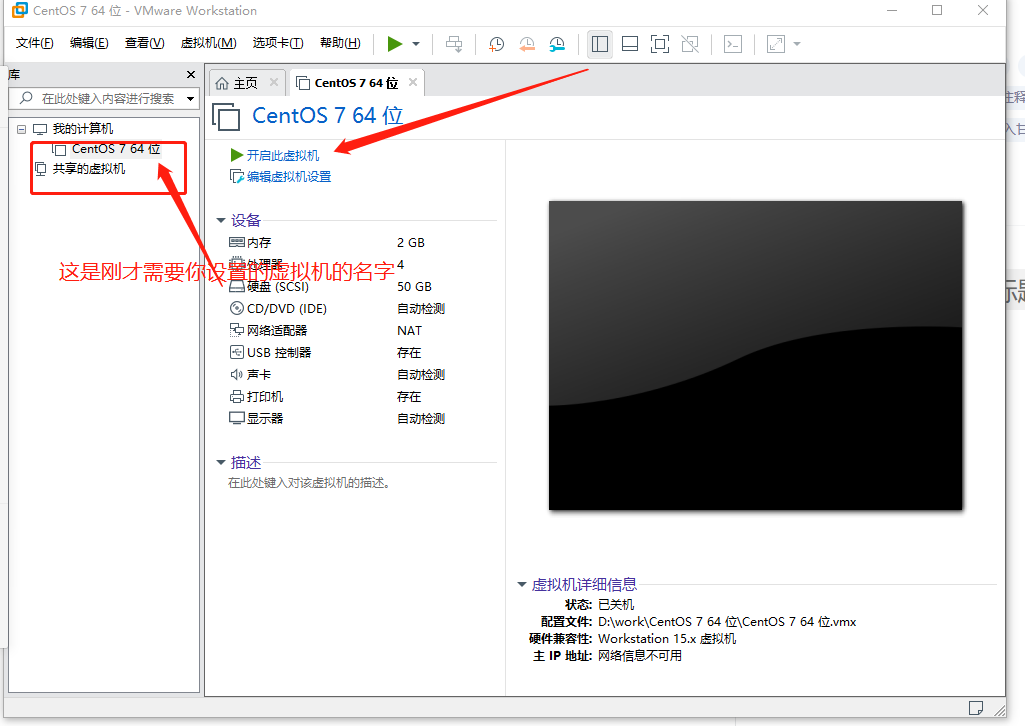
Task: Open the 虚拟机(M) menu
Action: (209, 43)
